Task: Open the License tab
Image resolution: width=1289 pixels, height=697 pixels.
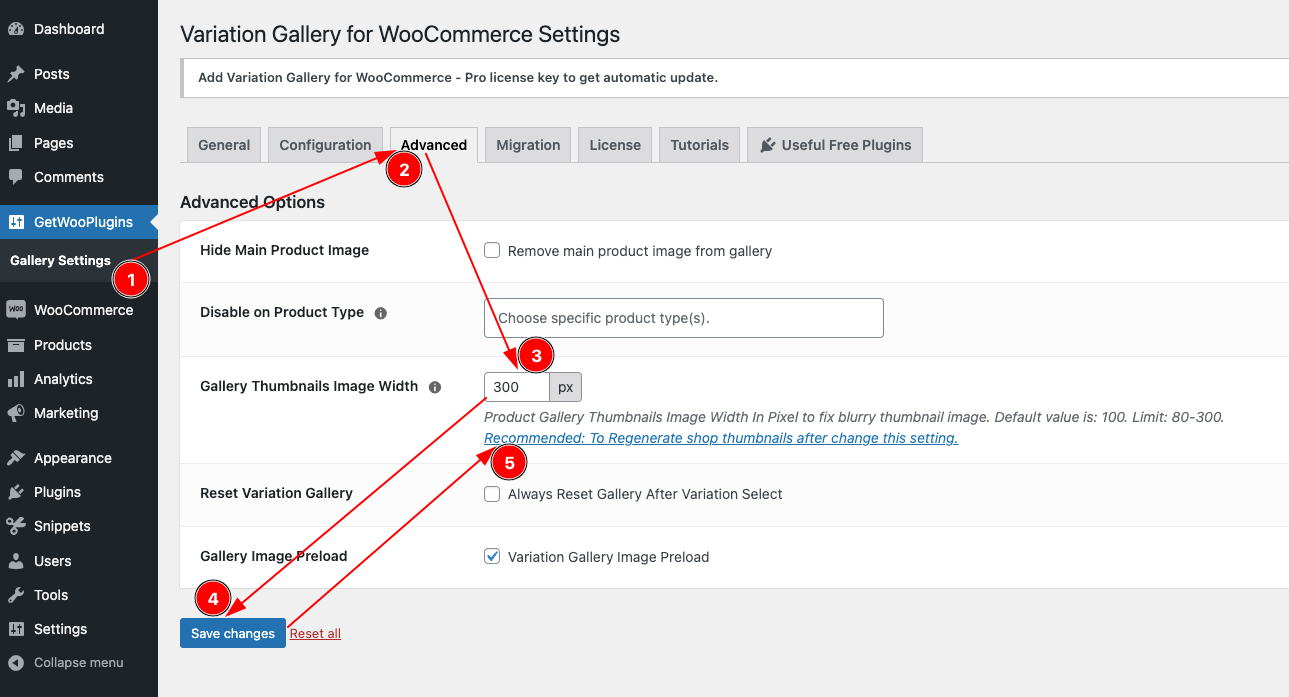Action: (x=615, y=145)
